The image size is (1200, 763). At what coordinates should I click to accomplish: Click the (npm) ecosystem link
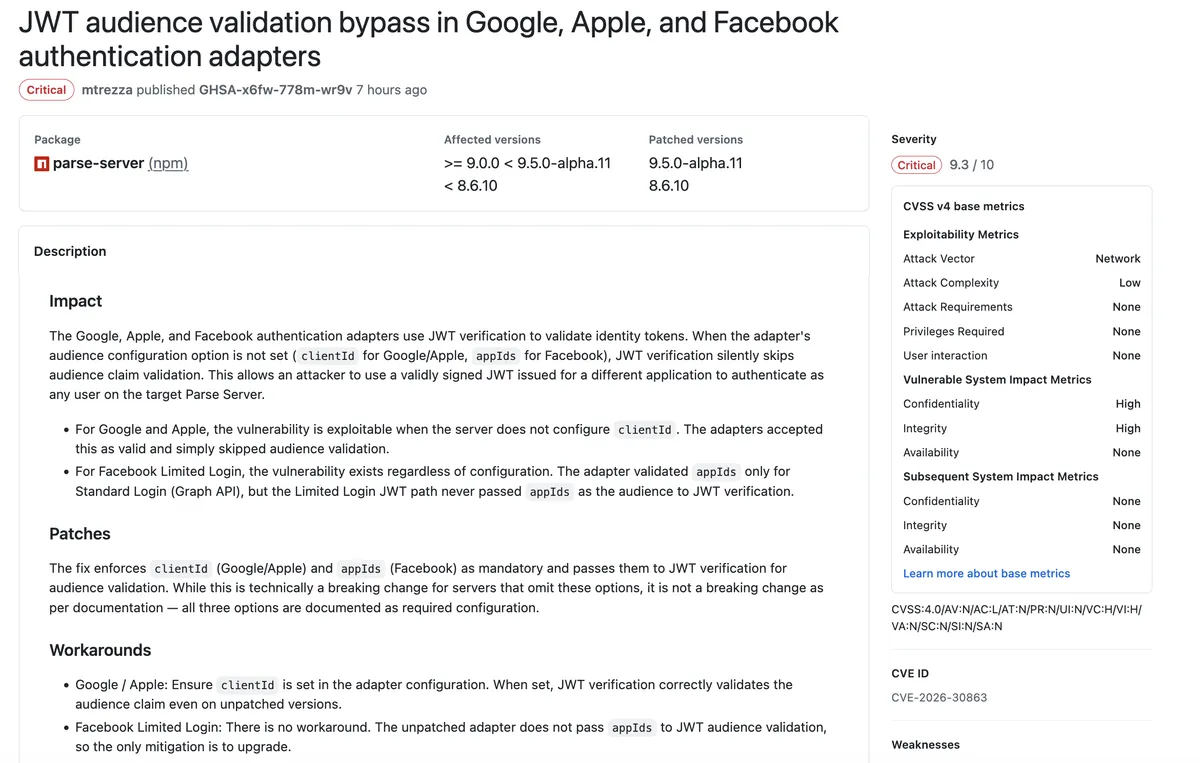(x=168, y=163)
